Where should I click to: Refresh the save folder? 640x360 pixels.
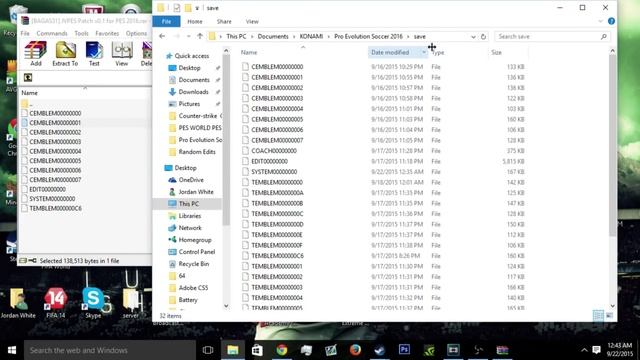483,37
